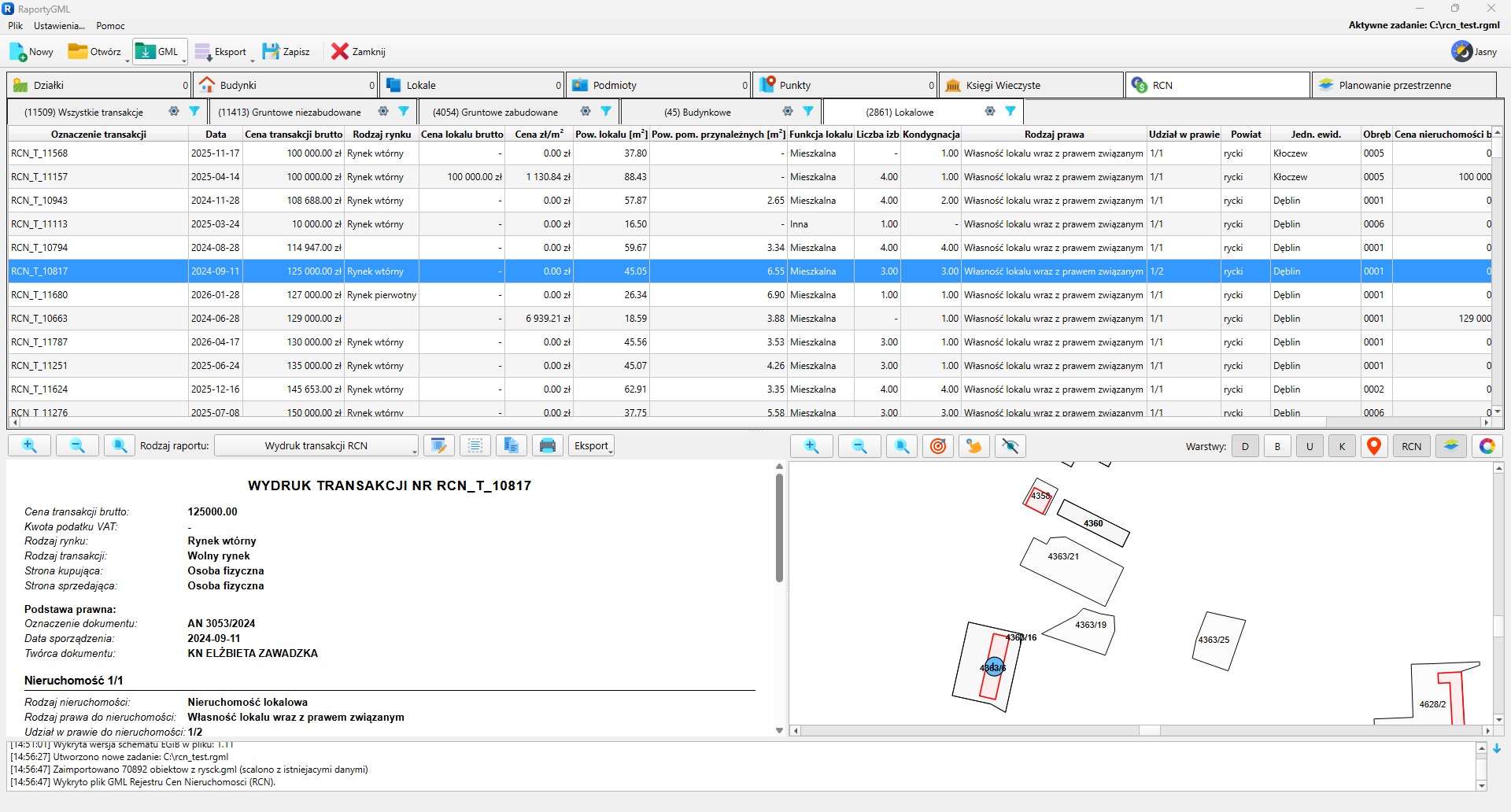The width and height of the screenshot is (1511, 812).
Task: Toggle the RCN layer button
Action: tap(1412, 447)
